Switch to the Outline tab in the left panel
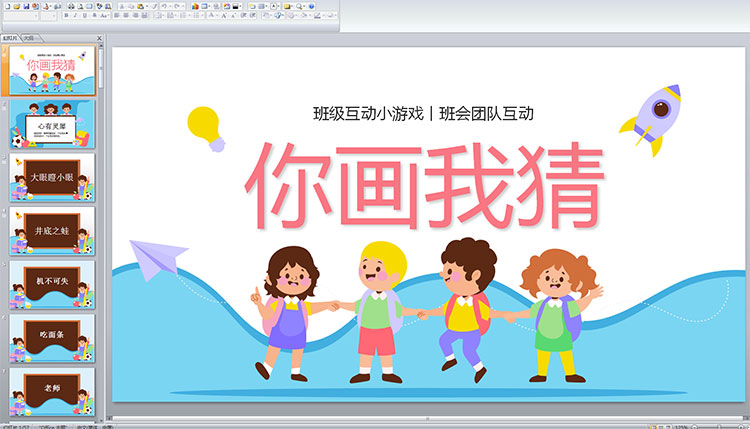 click(30, 38)
